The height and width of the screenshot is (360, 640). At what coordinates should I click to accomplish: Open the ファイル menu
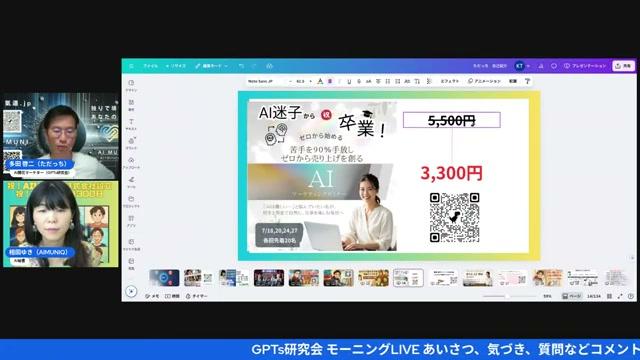150,66
